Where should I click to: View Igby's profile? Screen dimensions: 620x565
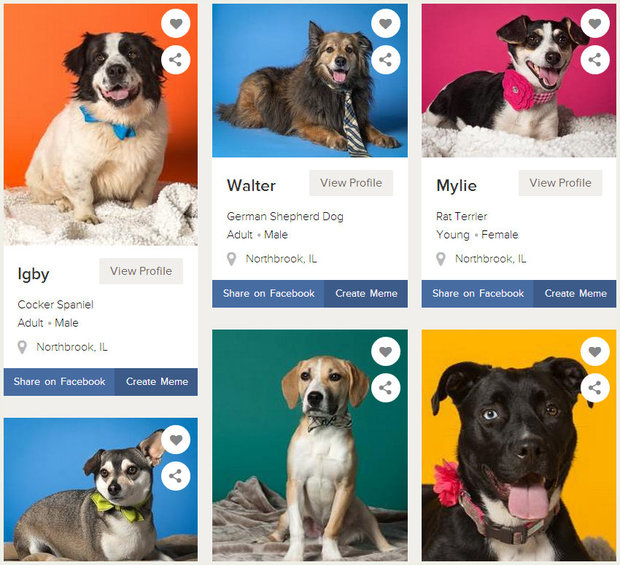(x=141, y=271)
